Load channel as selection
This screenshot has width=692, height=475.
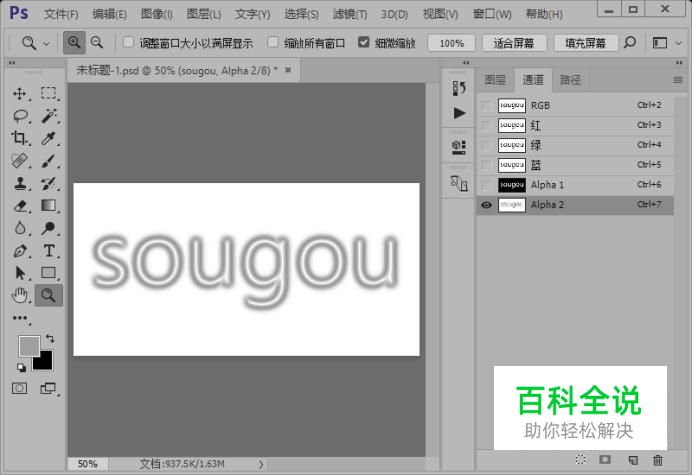coord(581,460)
